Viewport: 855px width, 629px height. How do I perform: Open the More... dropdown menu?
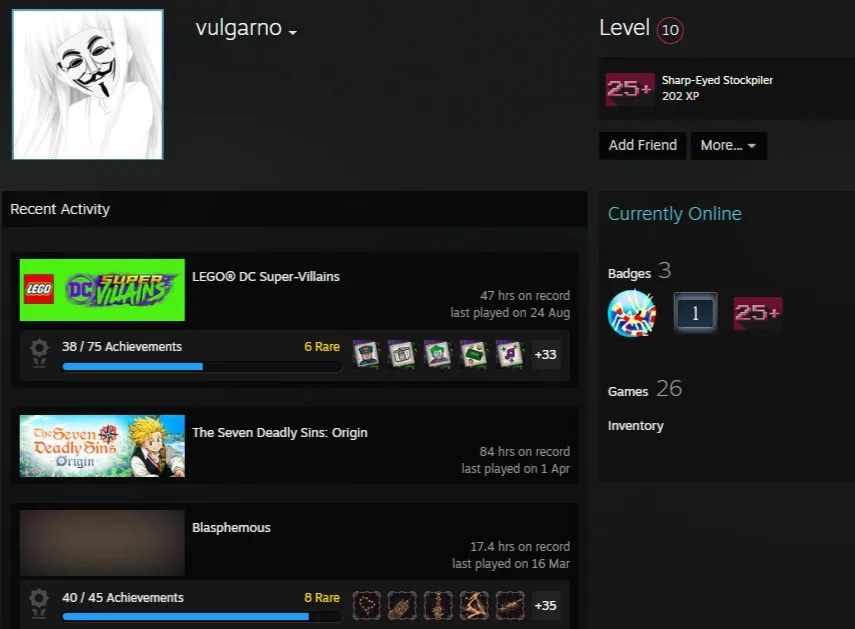[x=728, y=146]
